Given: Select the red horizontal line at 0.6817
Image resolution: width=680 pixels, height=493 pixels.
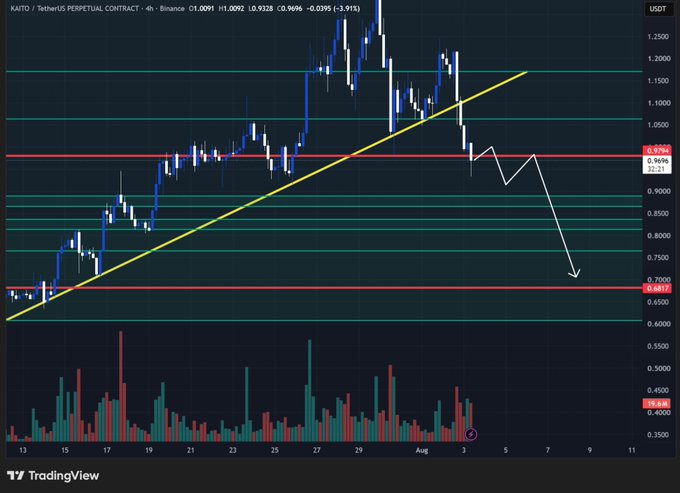Looking at the screenshot, I should [324, 288].
